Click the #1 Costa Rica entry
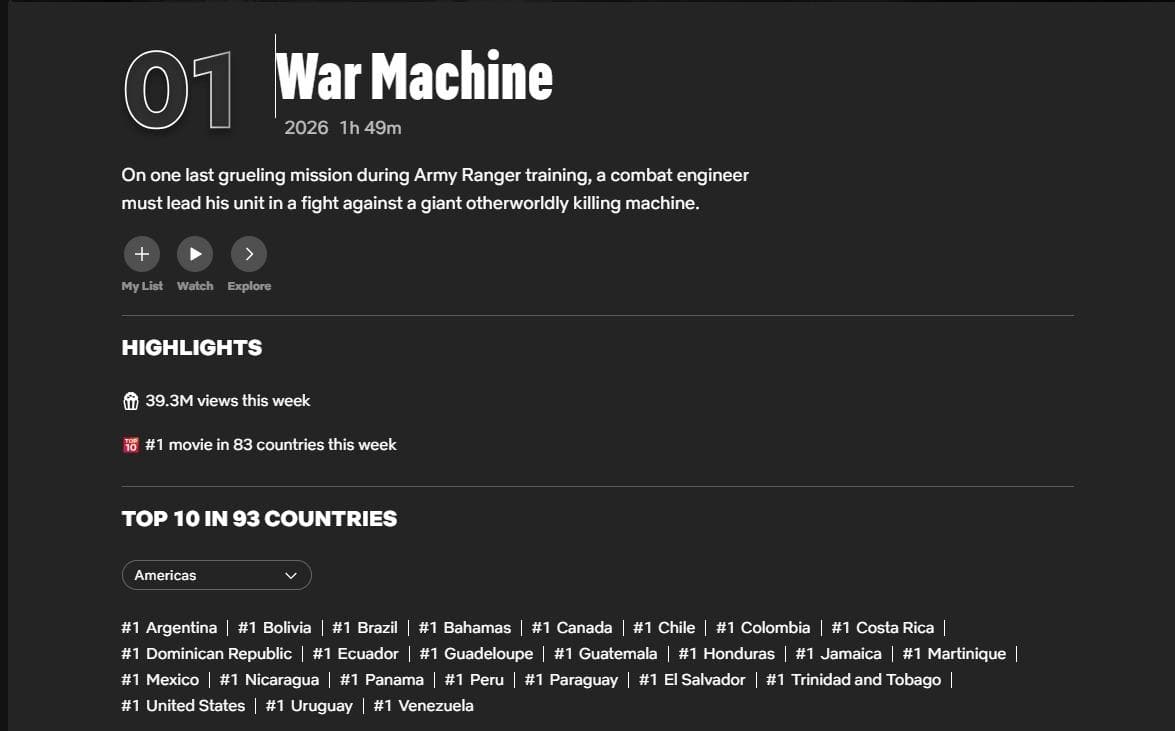 tap(883, 628)
